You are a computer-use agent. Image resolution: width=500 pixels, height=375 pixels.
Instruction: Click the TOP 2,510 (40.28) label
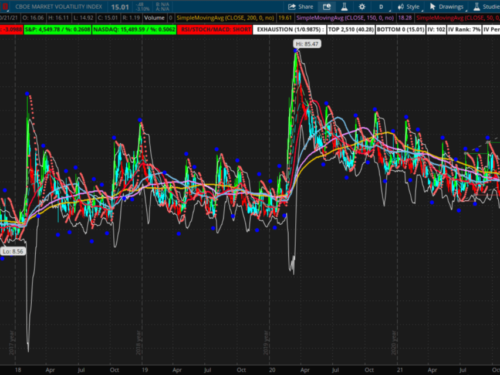pos(351,30)
